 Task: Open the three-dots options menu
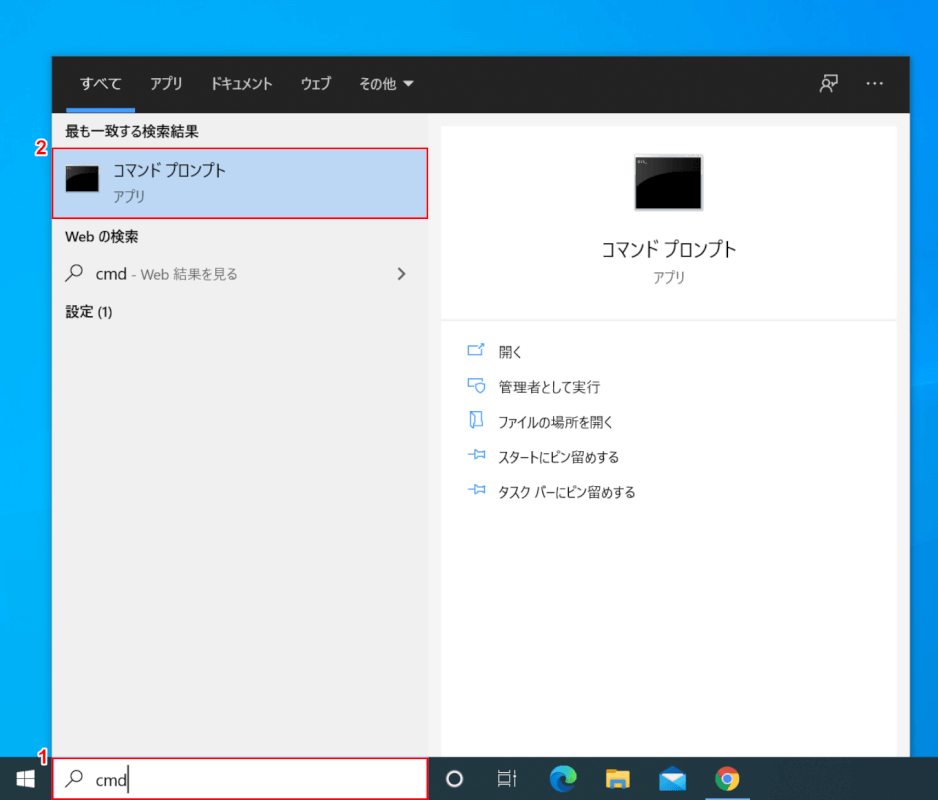(875, 84)
